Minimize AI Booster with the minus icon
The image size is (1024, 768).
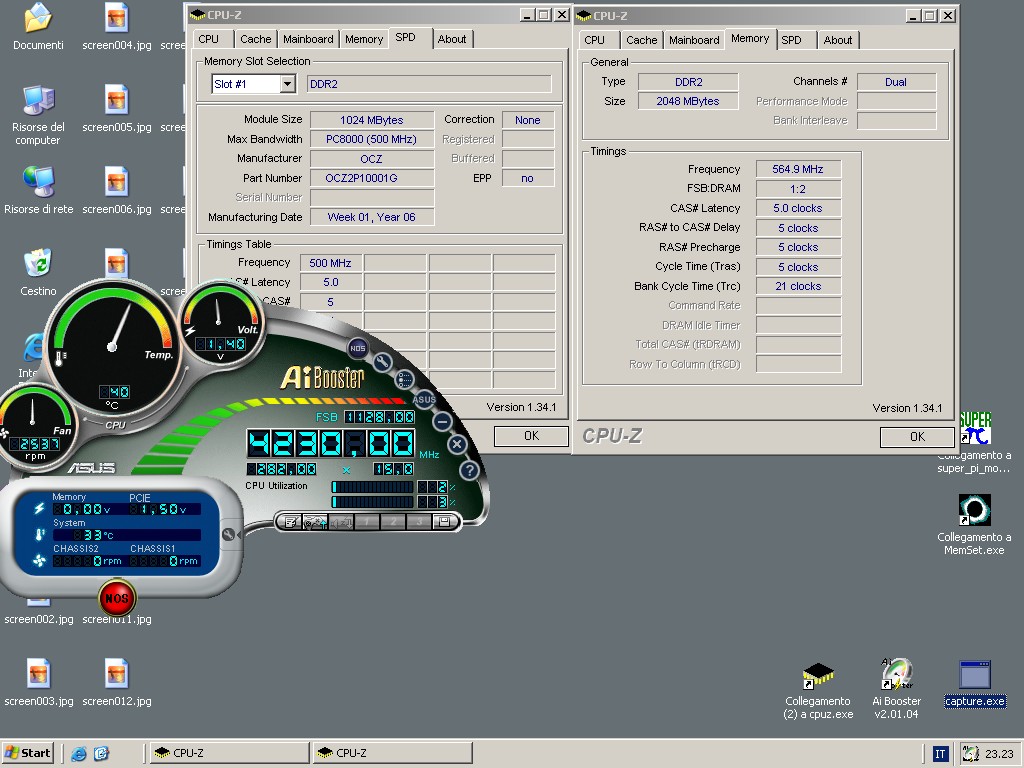(x=442, y=421)
